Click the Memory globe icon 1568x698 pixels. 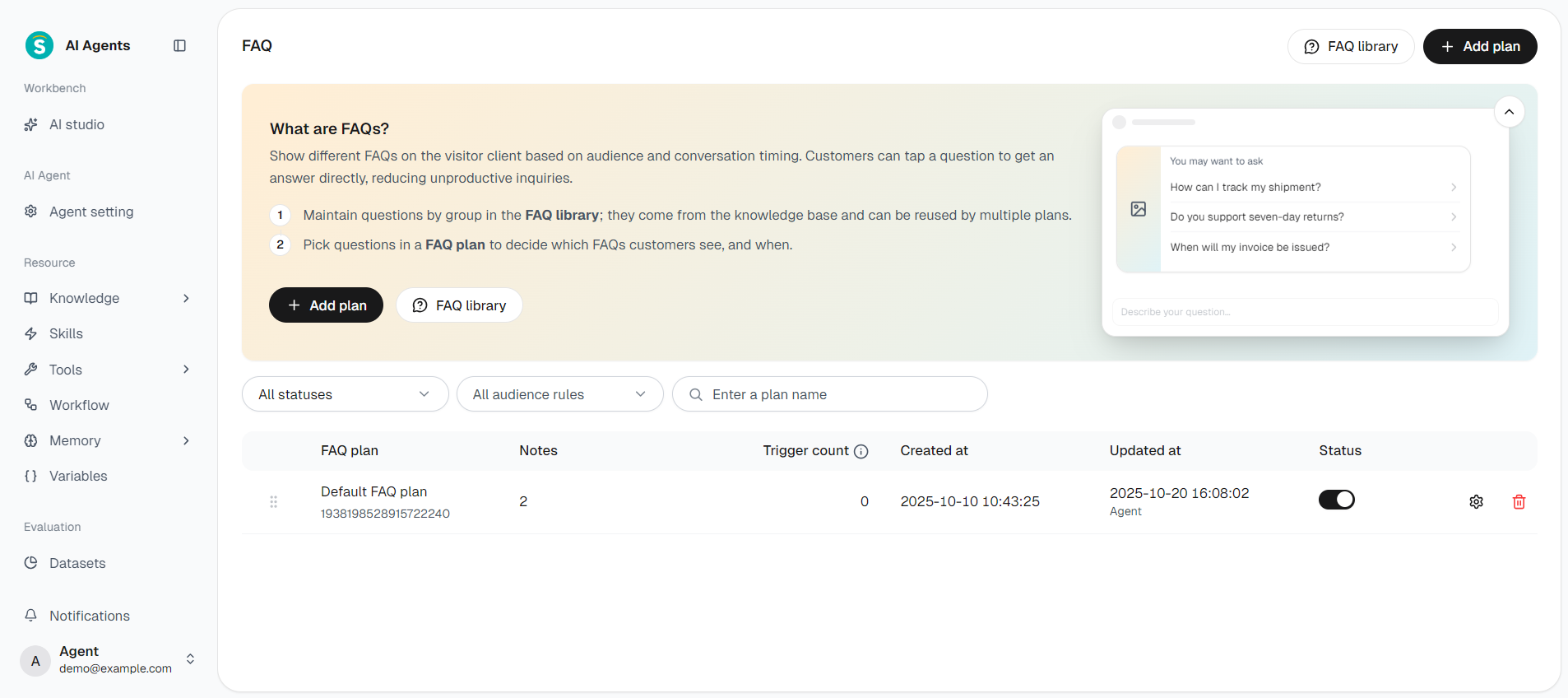pyautogui.click(x=31, y=441)
